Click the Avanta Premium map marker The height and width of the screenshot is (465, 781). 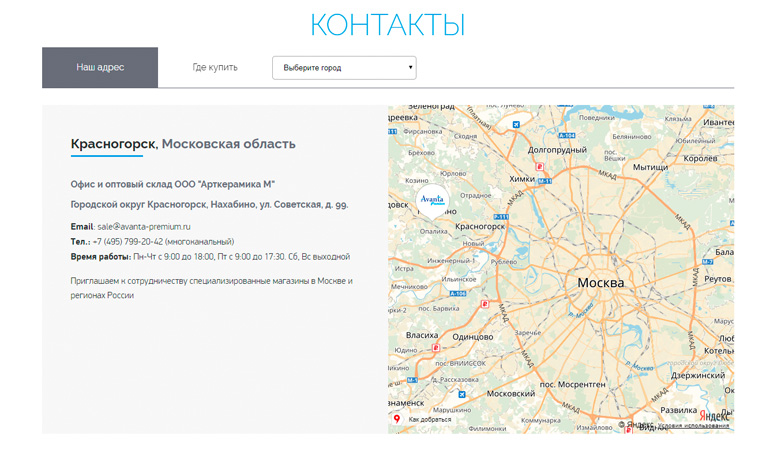(x=432, y=201)
